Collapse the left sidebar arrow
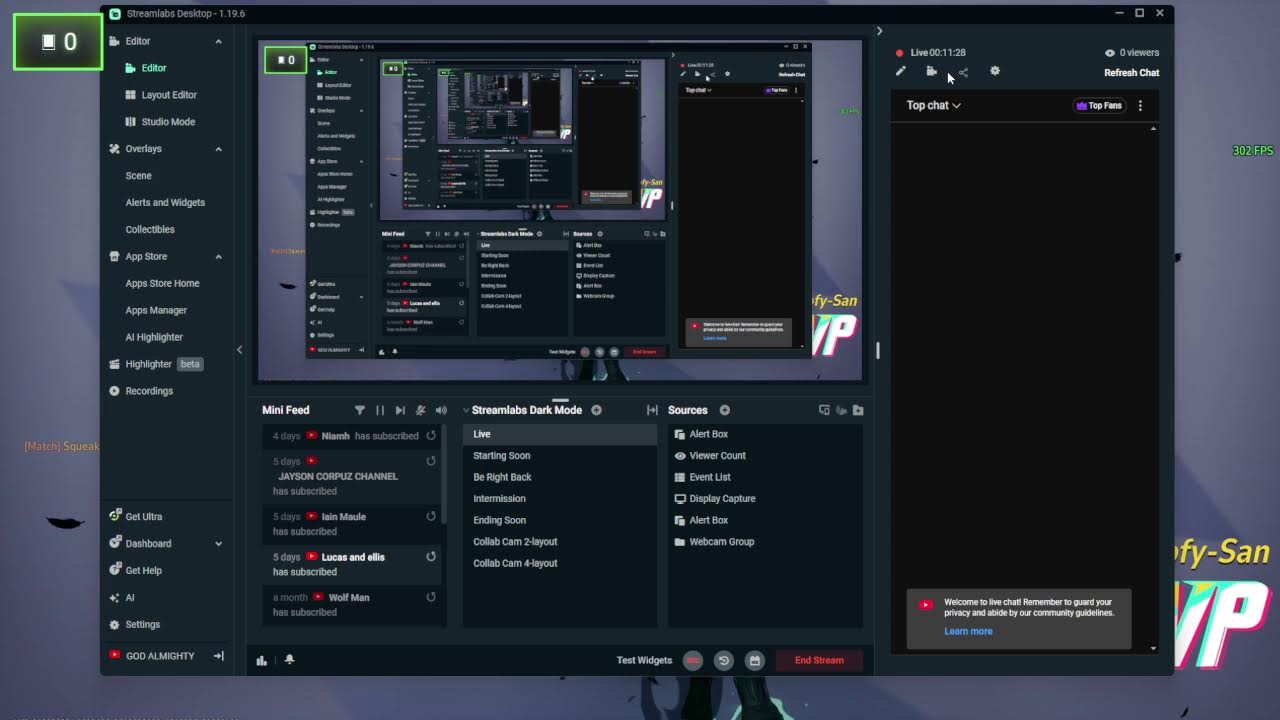This screenshot has width=1280, height=720. (x=239, y=350)
